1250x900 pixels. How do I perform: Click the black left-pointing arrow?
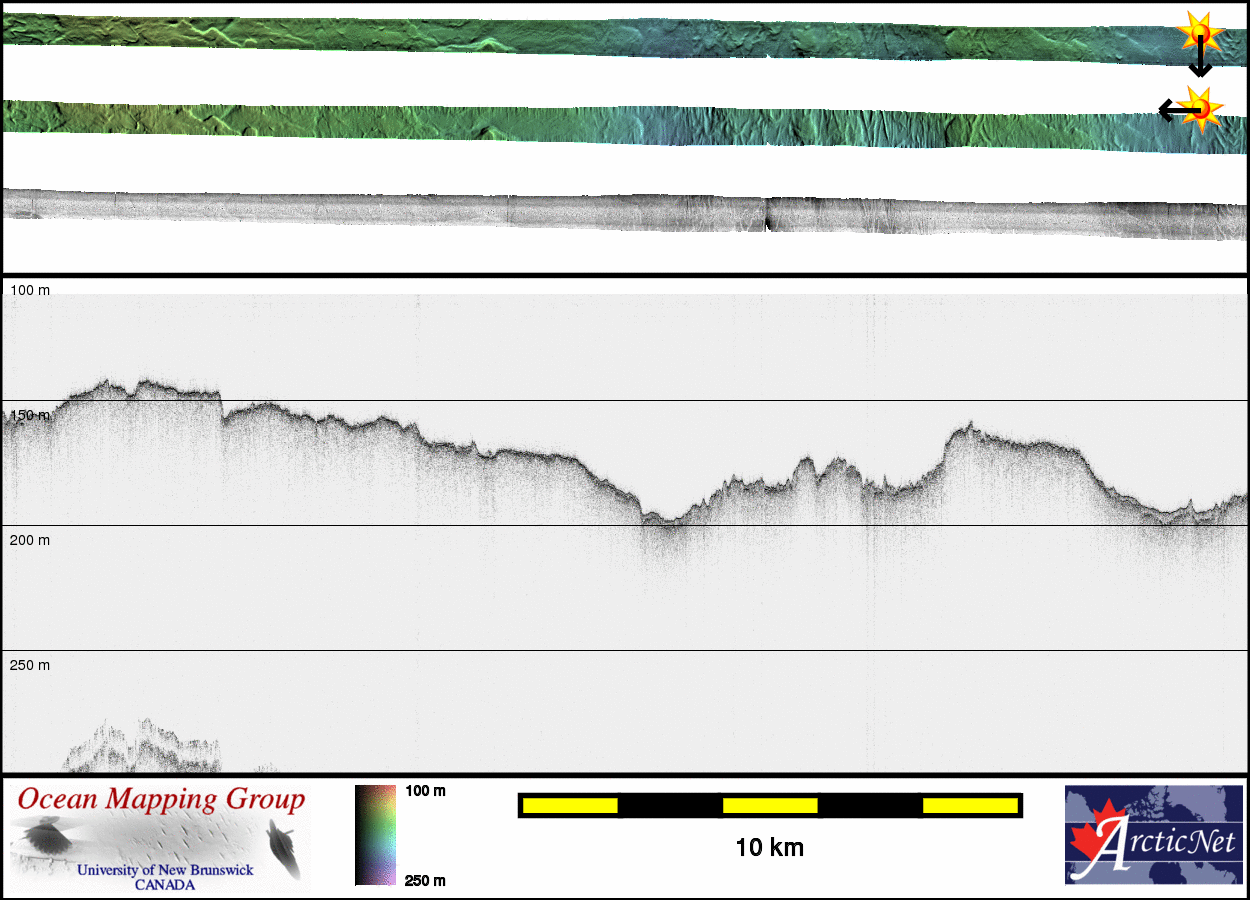tap(1172, 110)
